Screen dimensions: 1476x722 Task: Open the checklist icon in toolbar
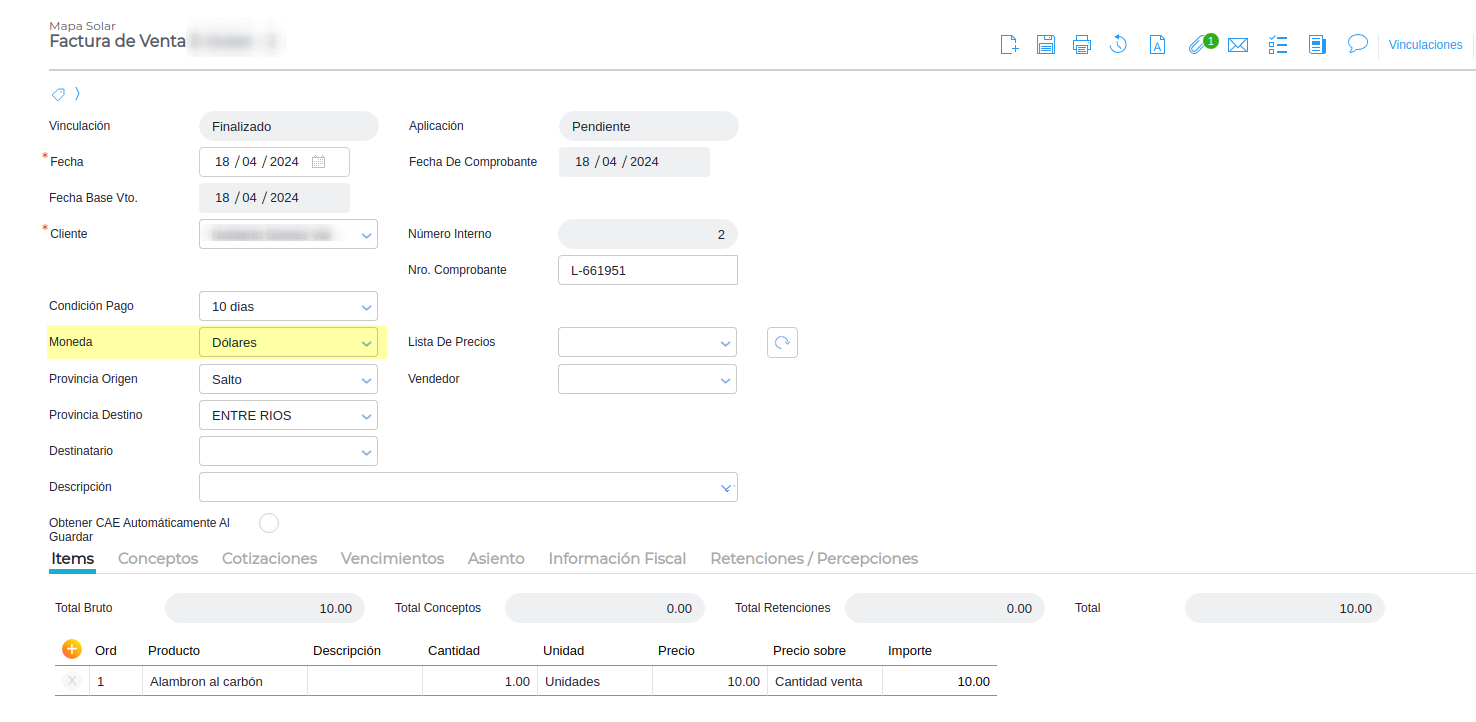click(1277, 45)
